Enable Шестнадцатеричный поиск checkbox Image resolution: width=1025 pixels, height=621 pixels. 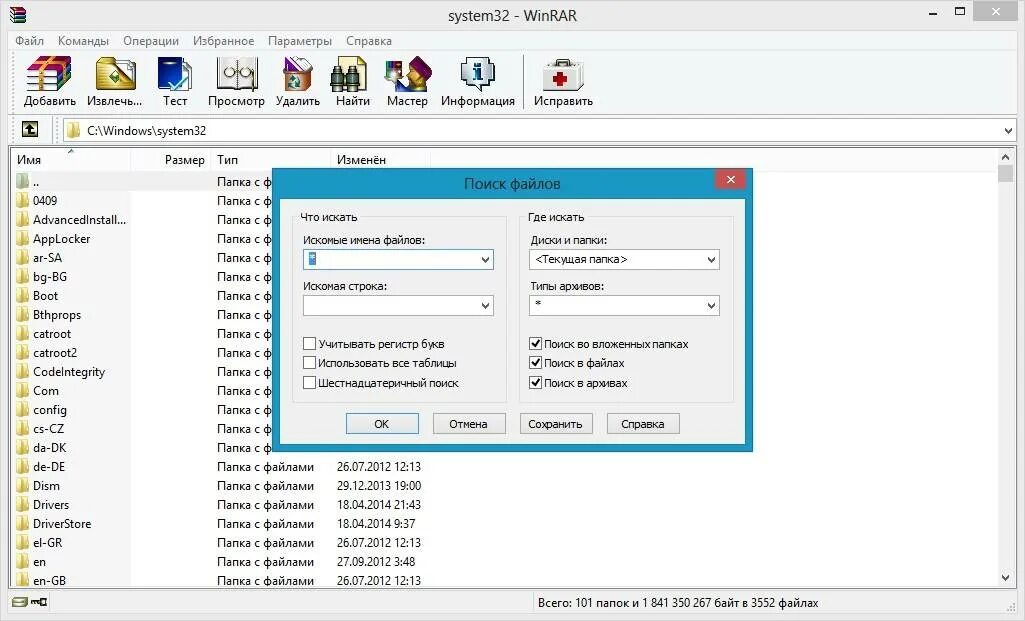(310, 382)
